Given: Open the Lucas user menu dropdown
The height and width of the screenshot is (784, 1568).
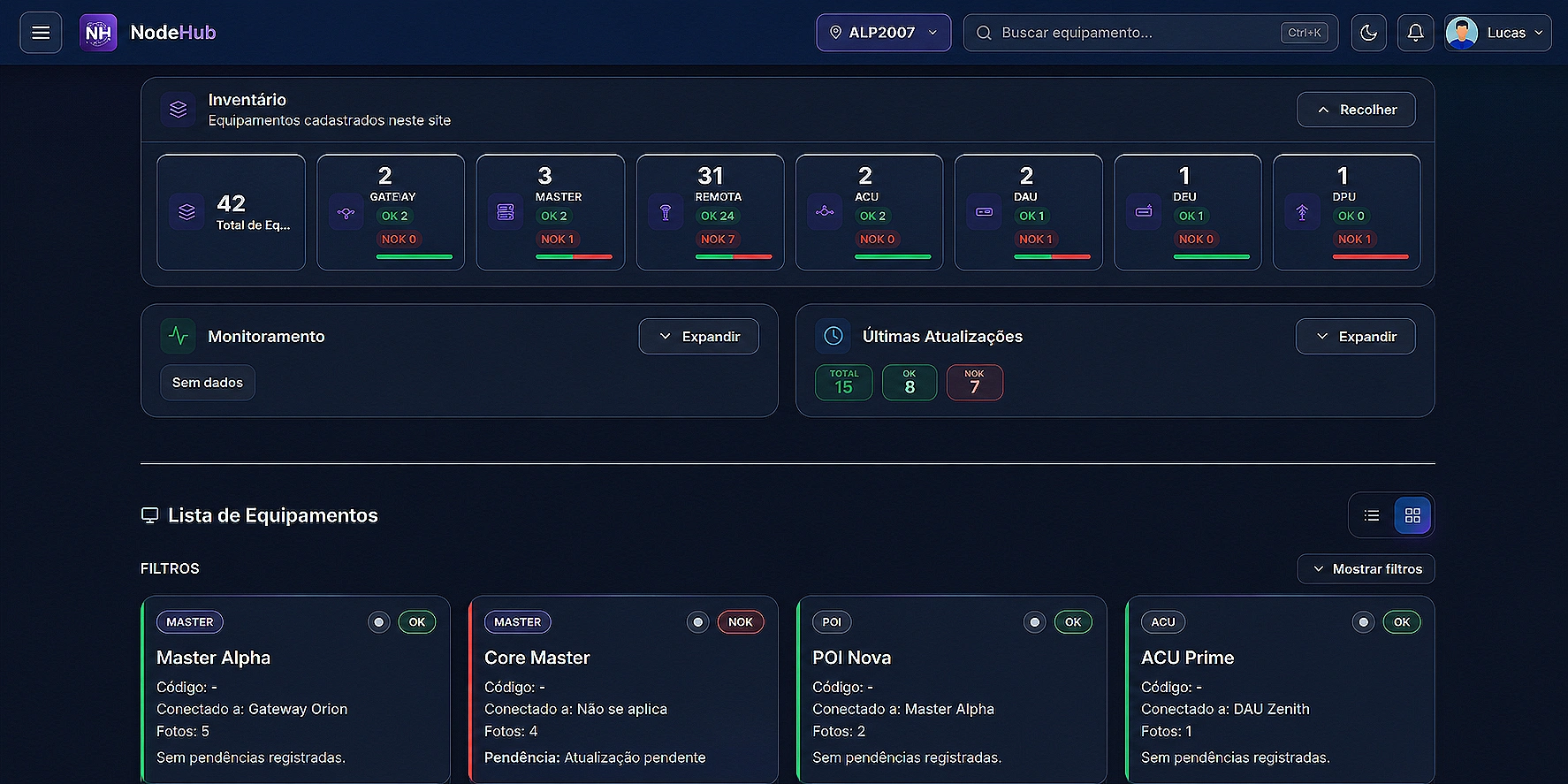Looking at the screenshot, I should 1498,33.
